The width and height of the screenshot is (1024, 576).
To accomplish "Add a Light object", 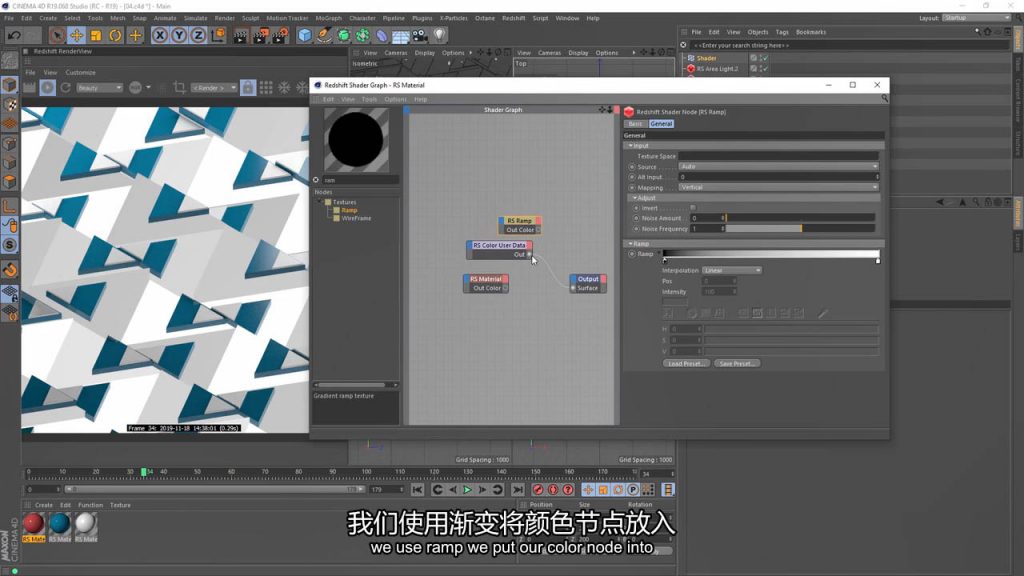I will [x=440, y=35].
